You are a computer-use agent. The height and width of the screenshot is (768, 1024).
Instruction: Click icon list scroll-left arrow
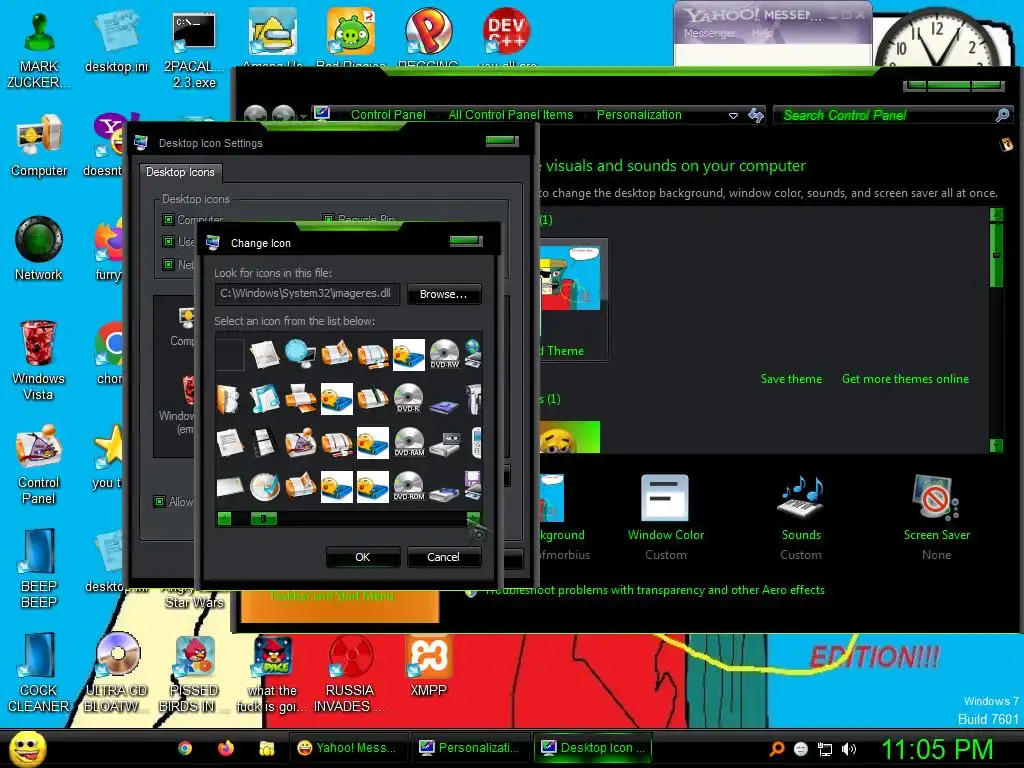(x=224, y=519)
